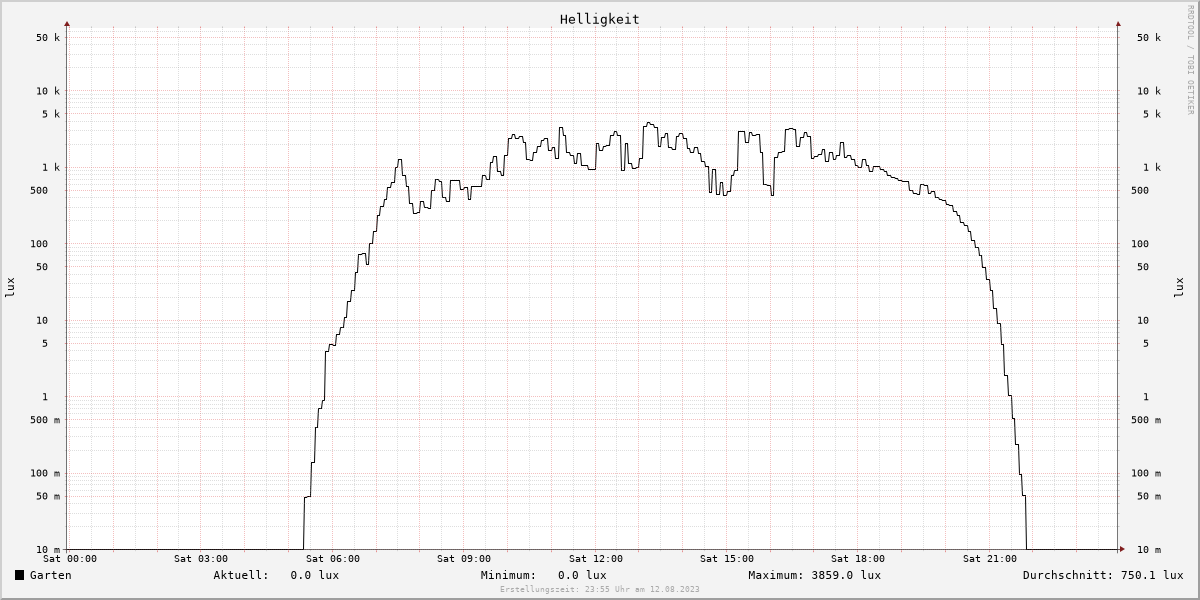
Task: Select the Aktuell 0.0 lux value
Action: 315,575
